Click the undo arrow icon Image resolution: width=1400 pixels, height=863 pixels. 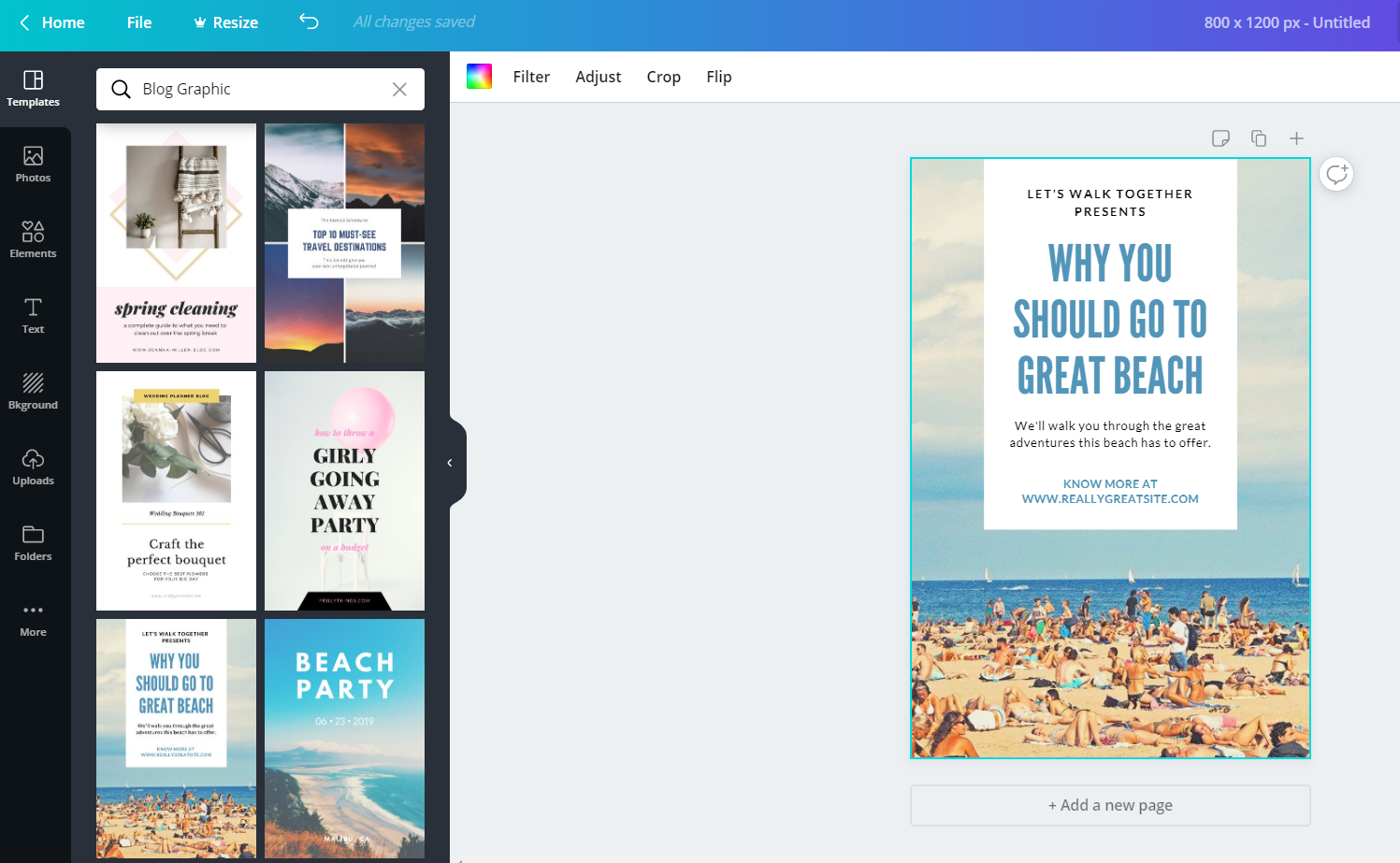pos(309,22)
